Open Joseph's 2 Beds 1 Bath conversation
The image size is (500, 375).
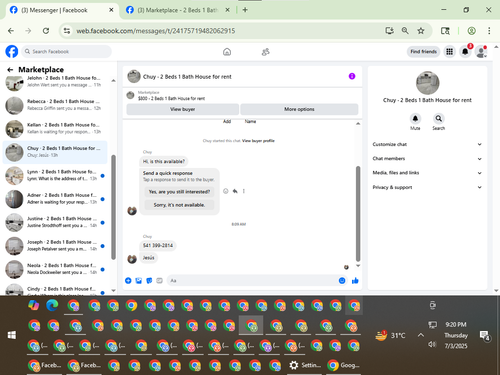click(x=55, y=246)
